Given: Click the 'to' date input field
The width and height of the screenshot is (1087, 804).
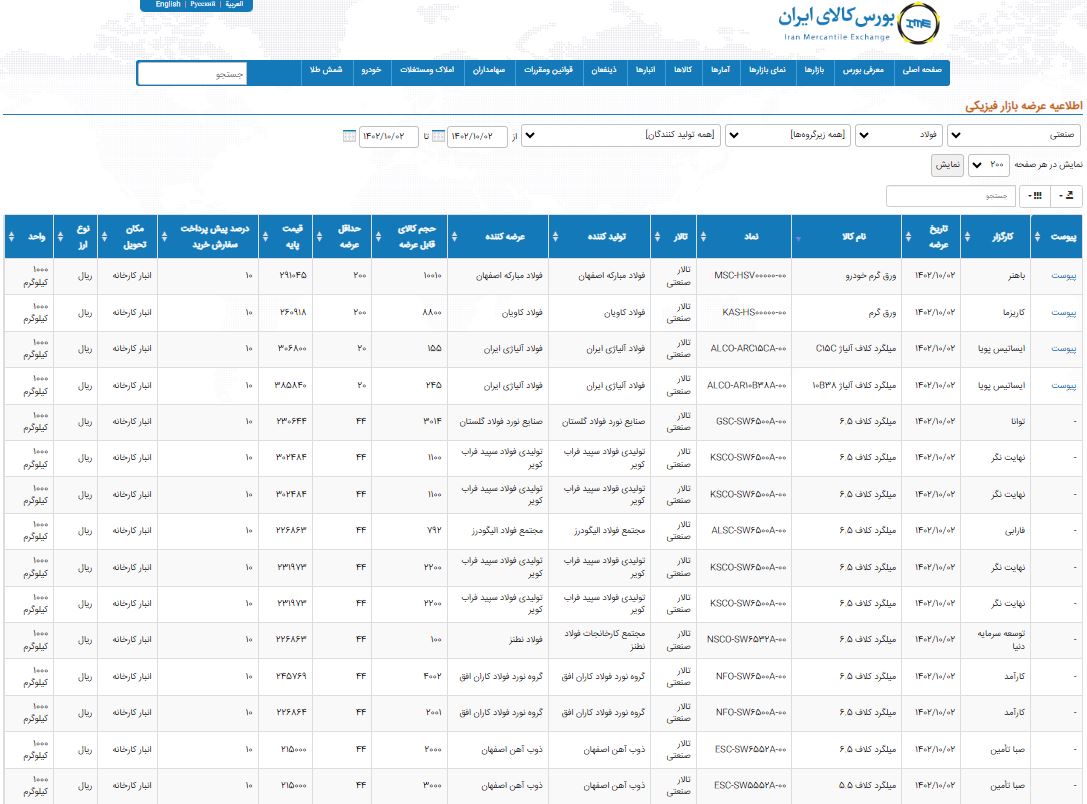Looking at the screenshot, I should click(x=389, y=136).
